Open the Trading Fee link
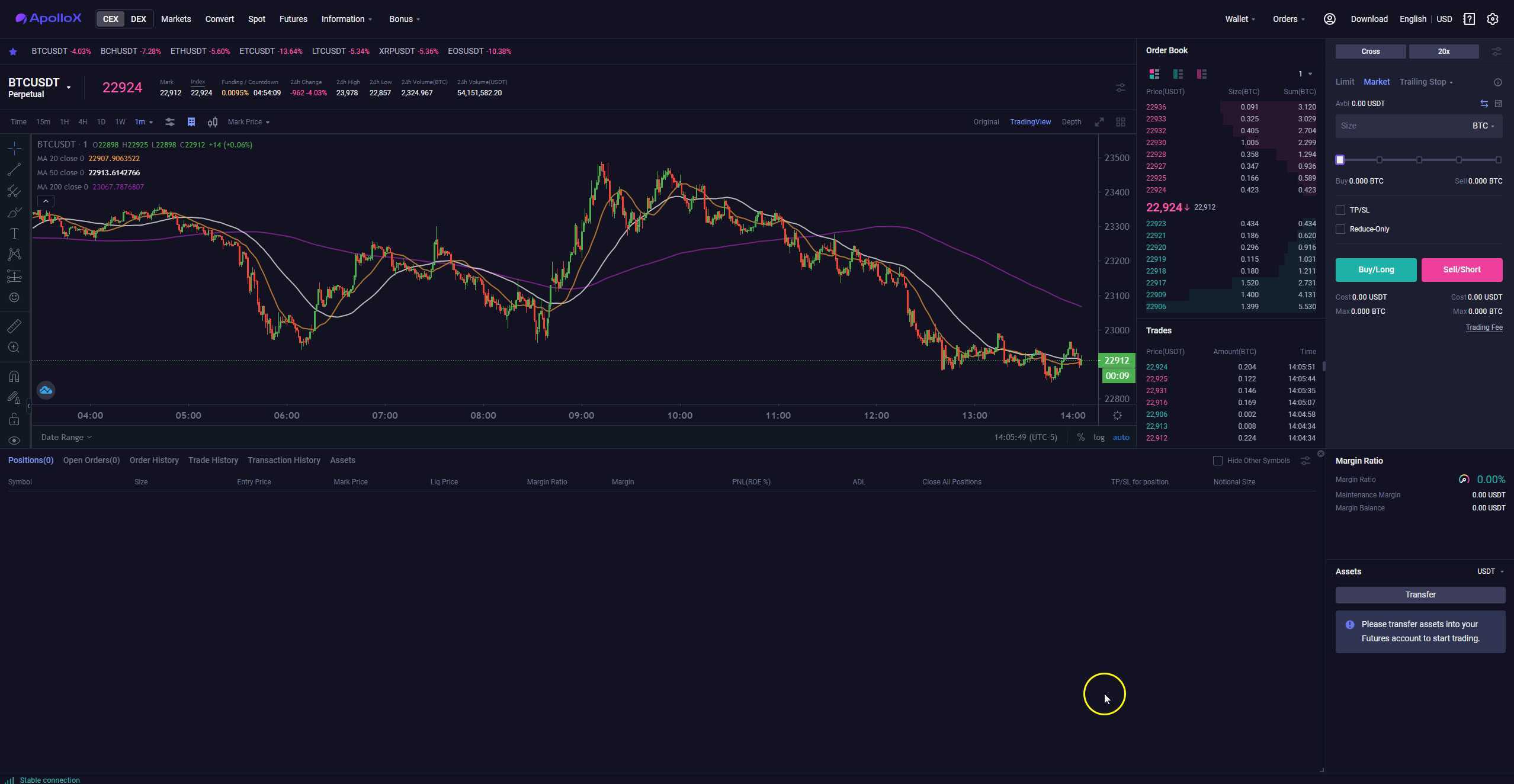Screen dimensions: 1514x784 [1484, 327]
